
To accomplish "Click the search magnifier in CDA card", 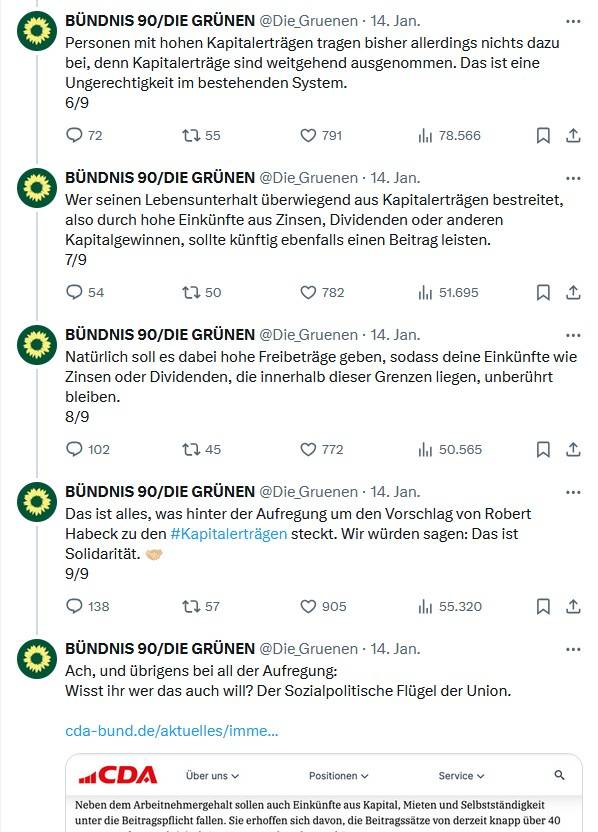I will [559, 775].
